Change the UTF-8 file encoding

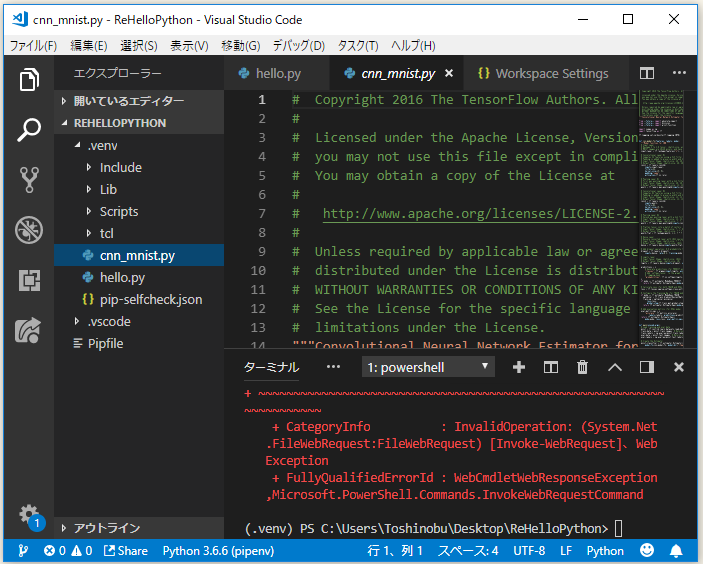(x=529, y=551)
